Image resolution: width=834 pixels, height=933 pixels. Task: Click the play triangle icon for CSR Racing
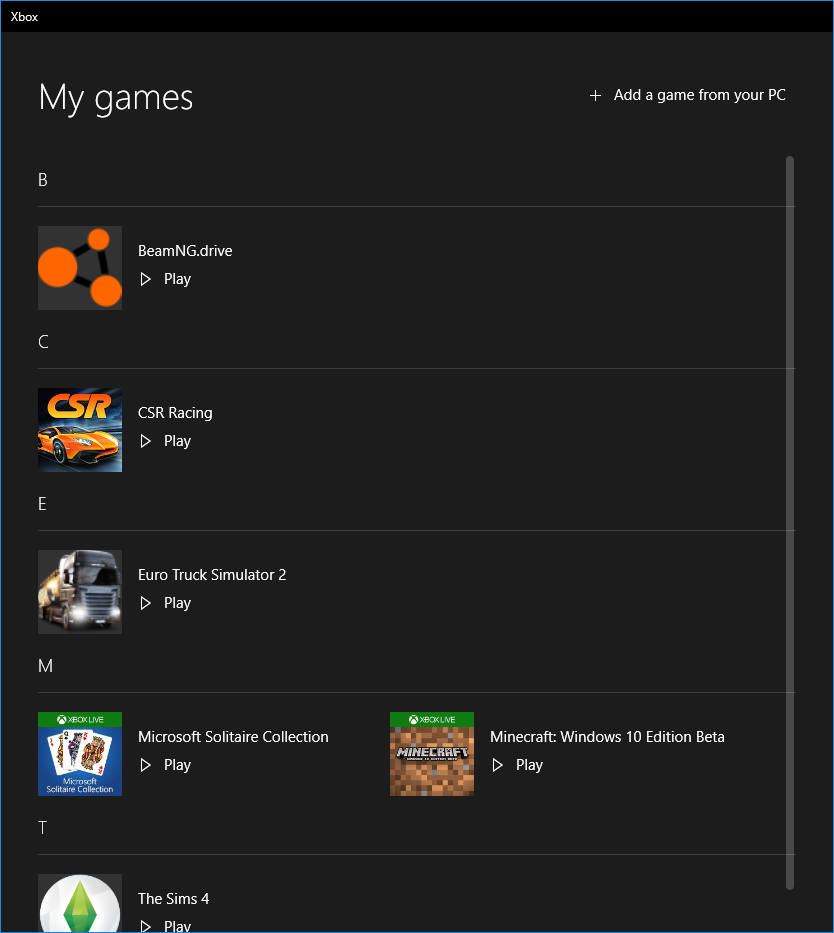(x=145, y=441)
